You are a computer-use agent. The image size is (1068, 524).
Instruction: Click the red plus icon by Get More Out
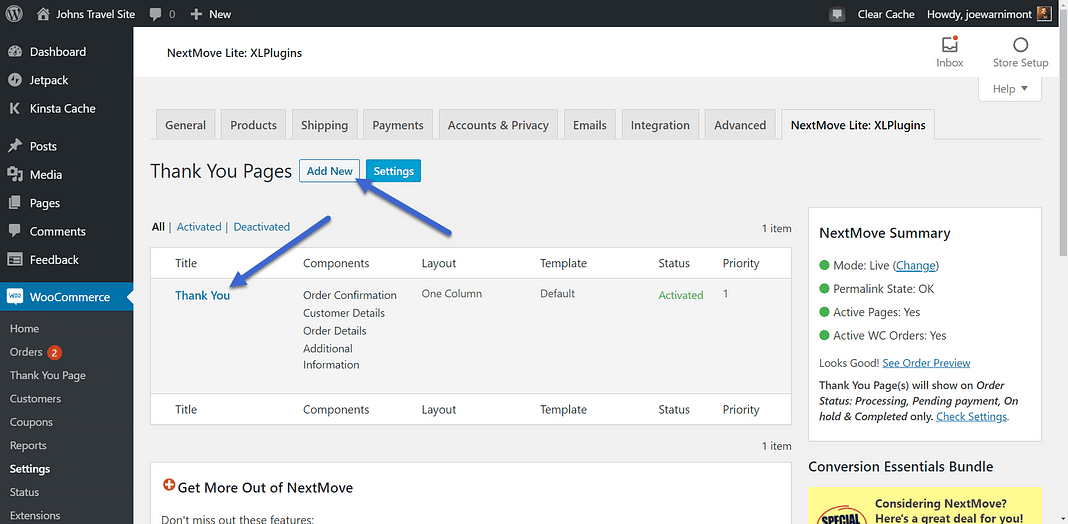170,485
